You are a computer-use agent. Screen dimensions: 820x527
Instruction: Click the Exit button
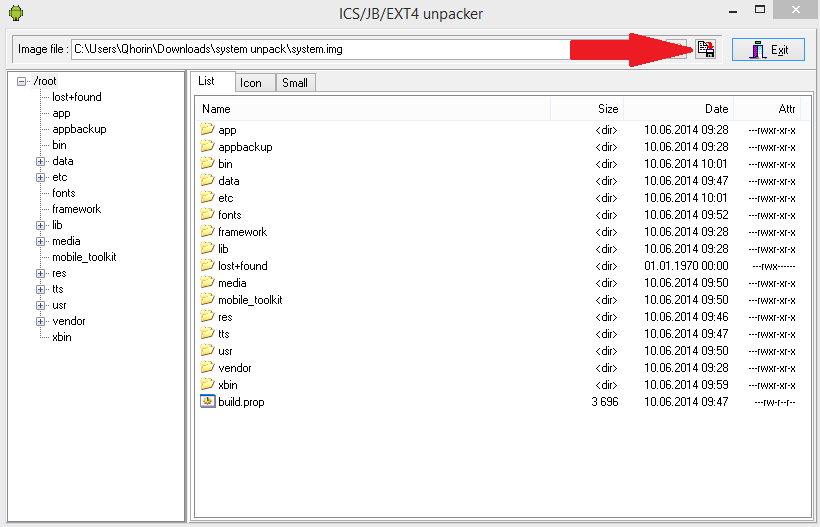(x=768, y=49)
